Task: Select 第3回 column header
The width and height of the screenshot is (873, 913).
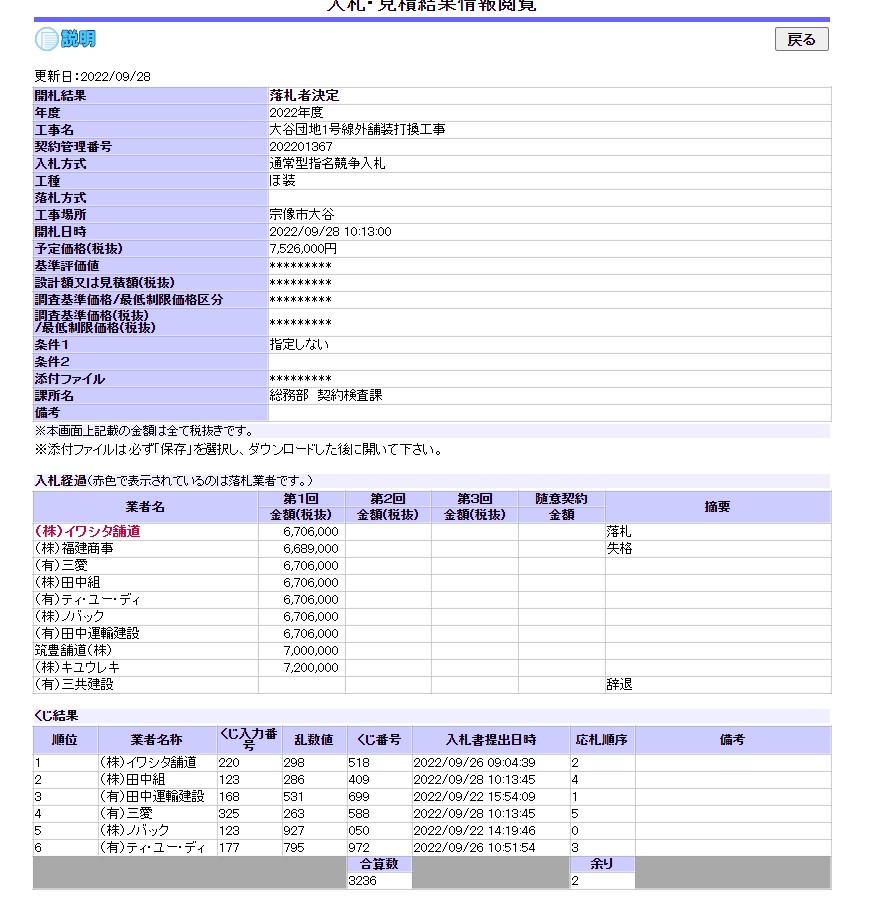Action: pos(475,499)
